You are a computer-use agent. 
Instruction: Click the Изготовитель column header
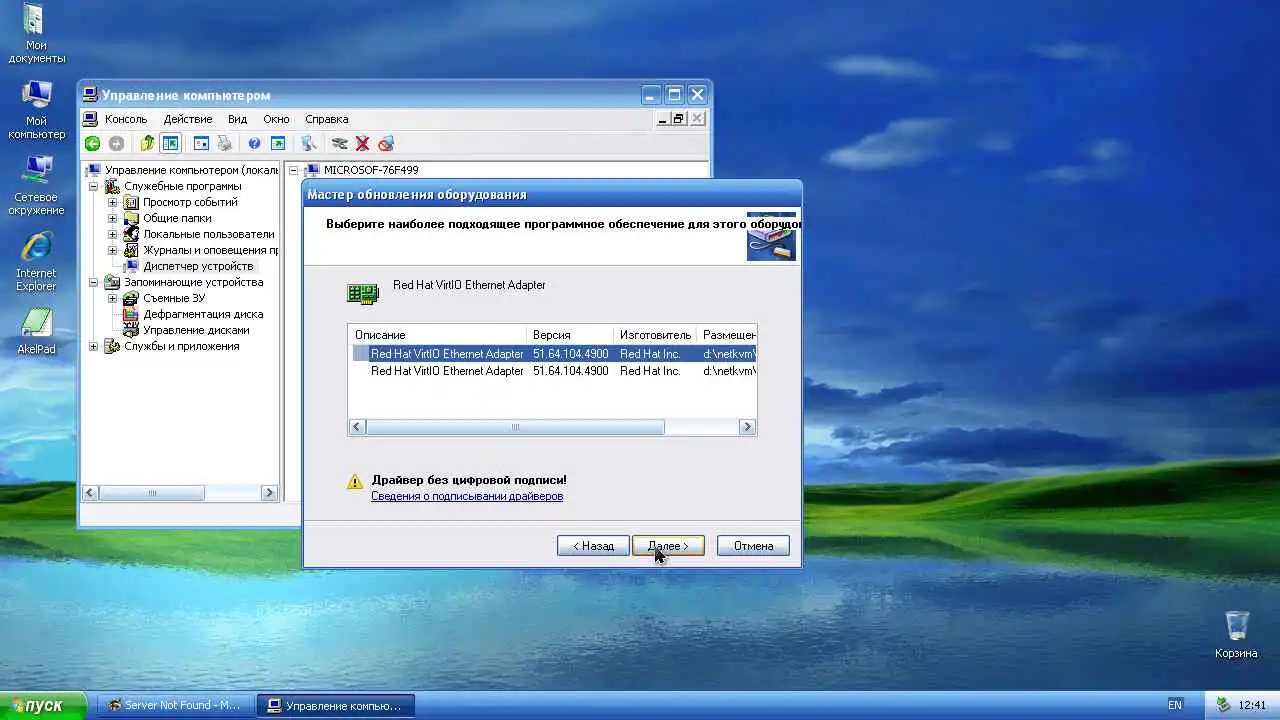pyautogui.click(x=656, y=335)
